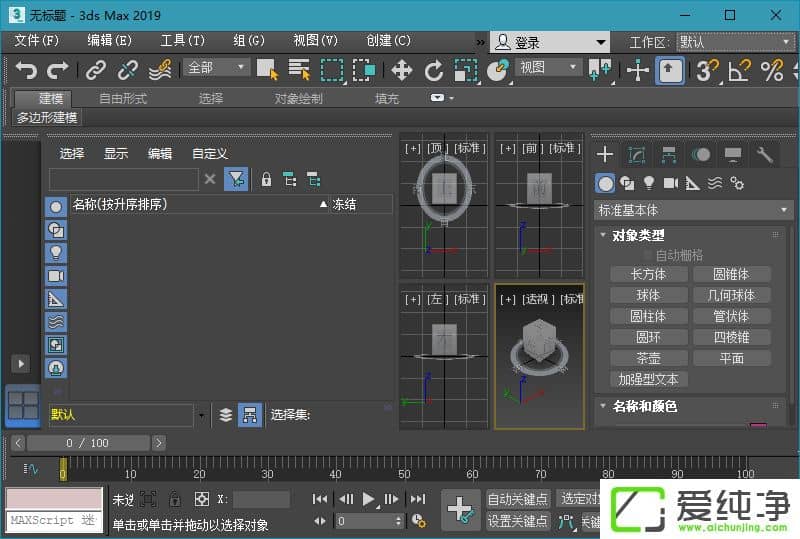
Task: Open the Scene Explorer 自定义 menu
Action: (x=210, y=154)
